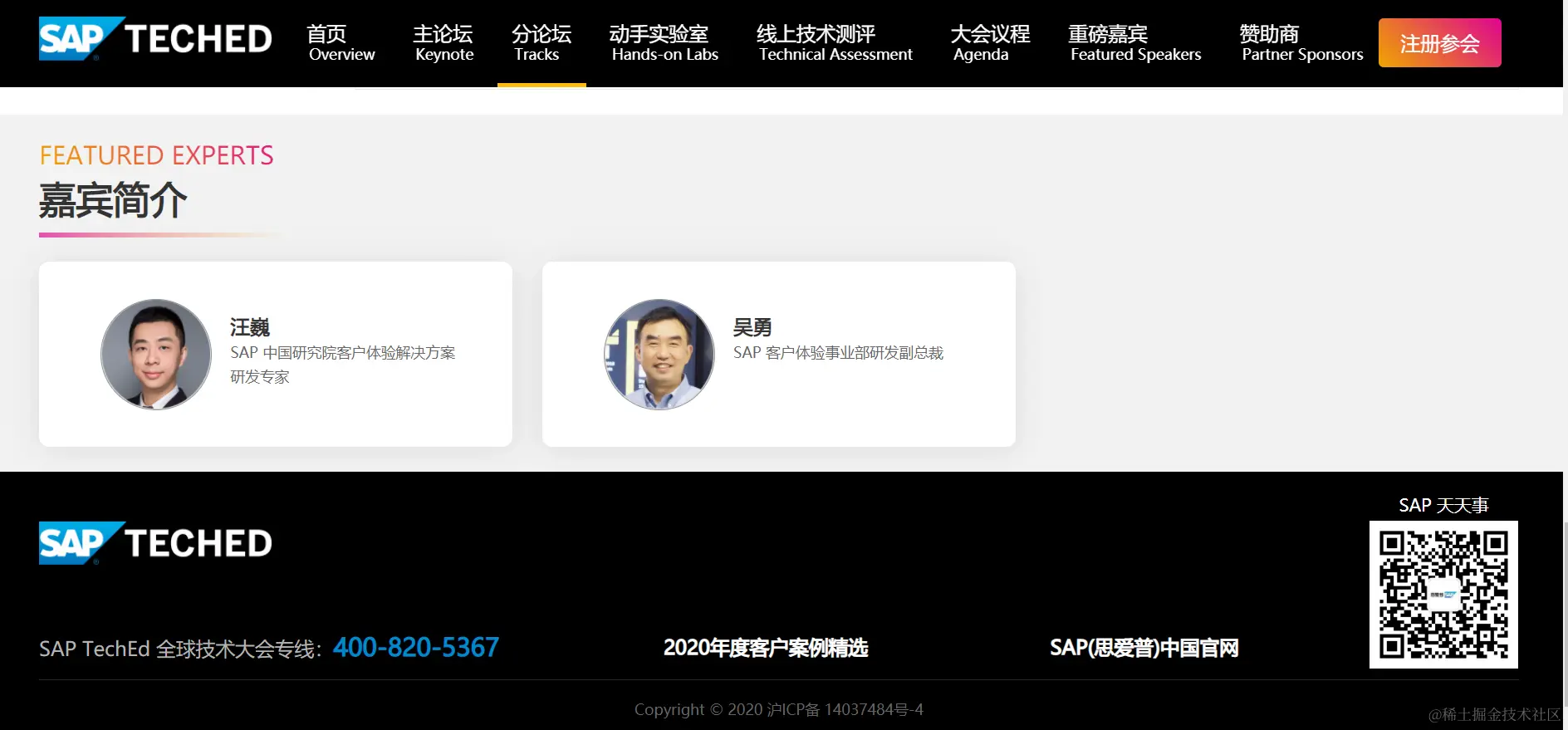The width and height of the screenshot is (1568, 730).
Task: Open 重磅嘉宾 Featured Speakers
Action: click(x=1135, y=43)
